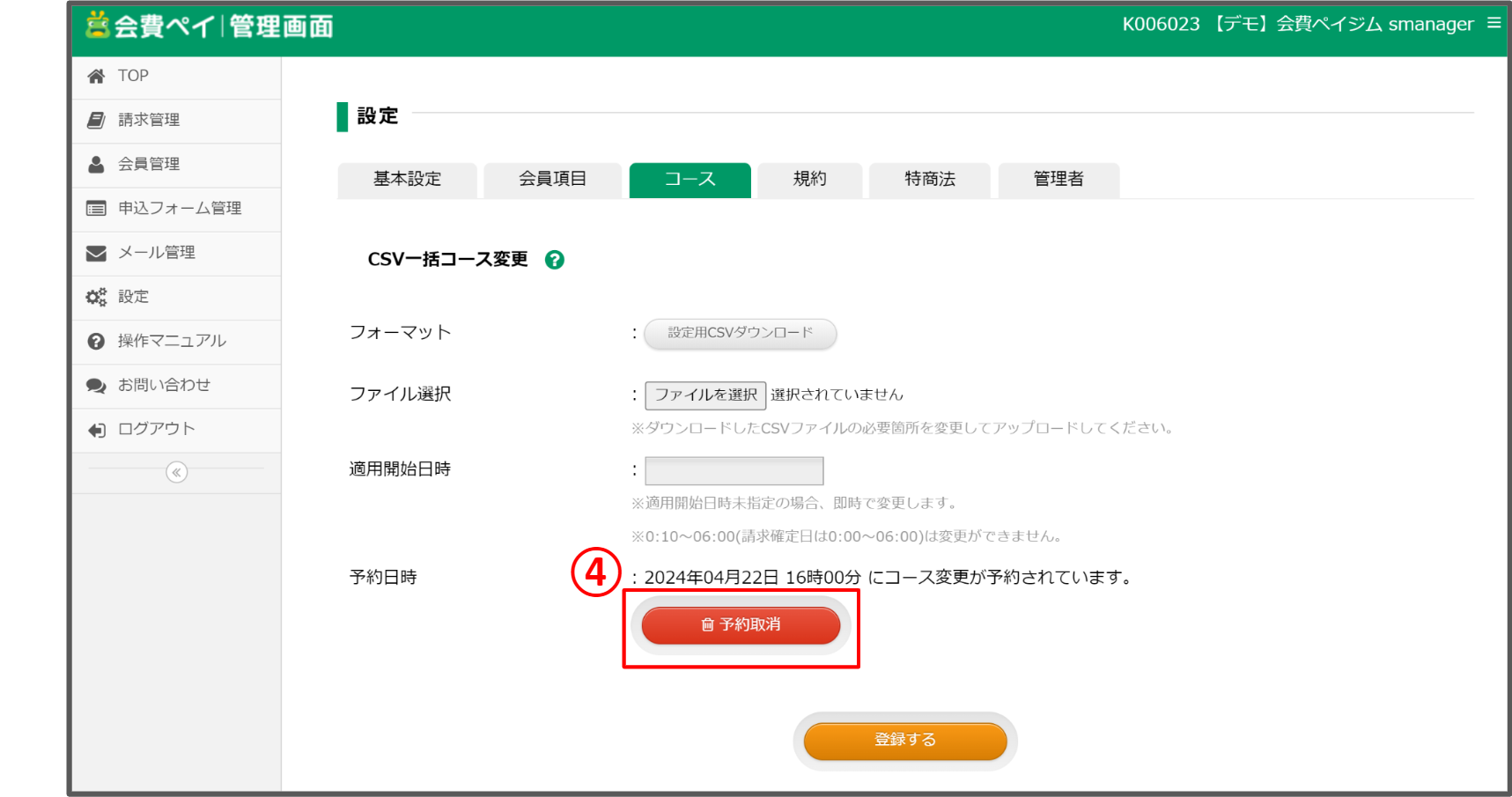Click the ログアウト arrow icon
The width and height of the screenshot is (1512, 797).
pyautogui.click(x=97, y=429)
